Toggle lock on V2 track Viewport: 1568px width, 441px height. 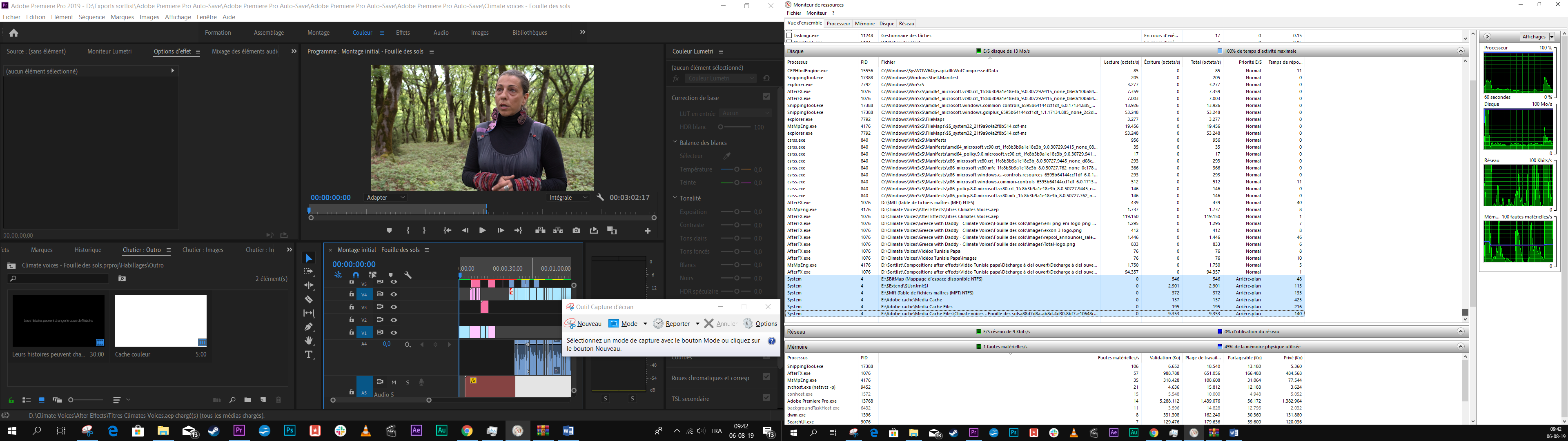351,320
